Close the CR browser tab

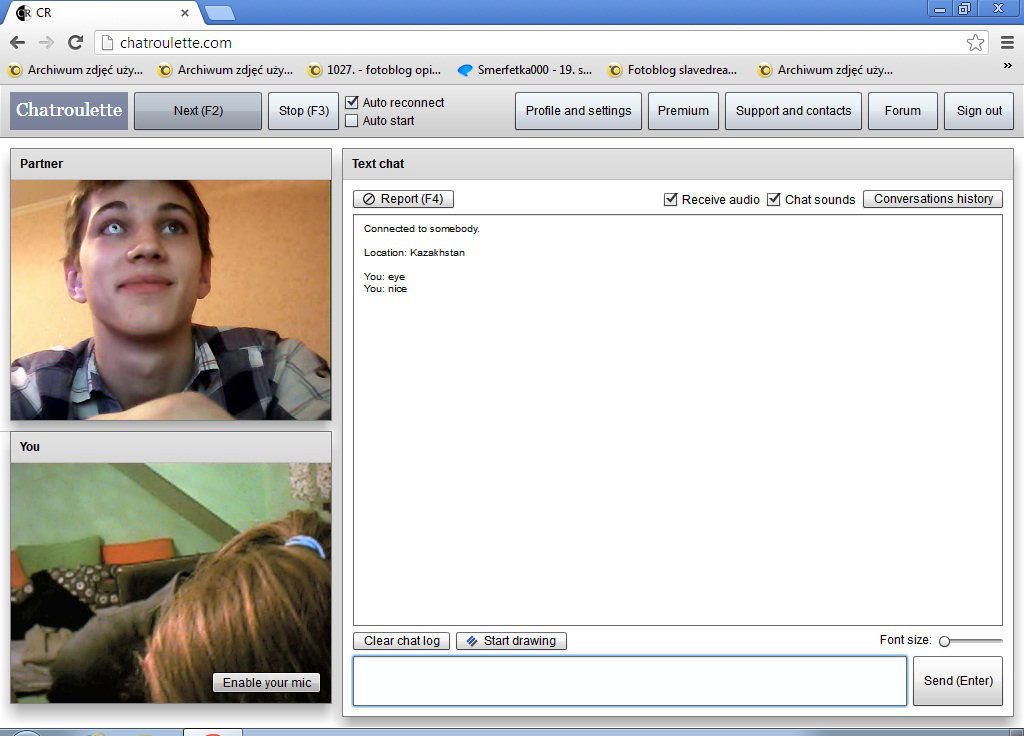(x=185, y=12)
